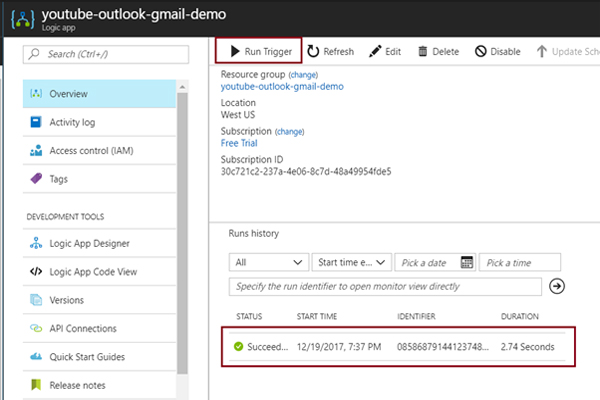Click the calendar icon in date picker
The height and width of the screenshot is (400, 600).
[x=466, y=262]
